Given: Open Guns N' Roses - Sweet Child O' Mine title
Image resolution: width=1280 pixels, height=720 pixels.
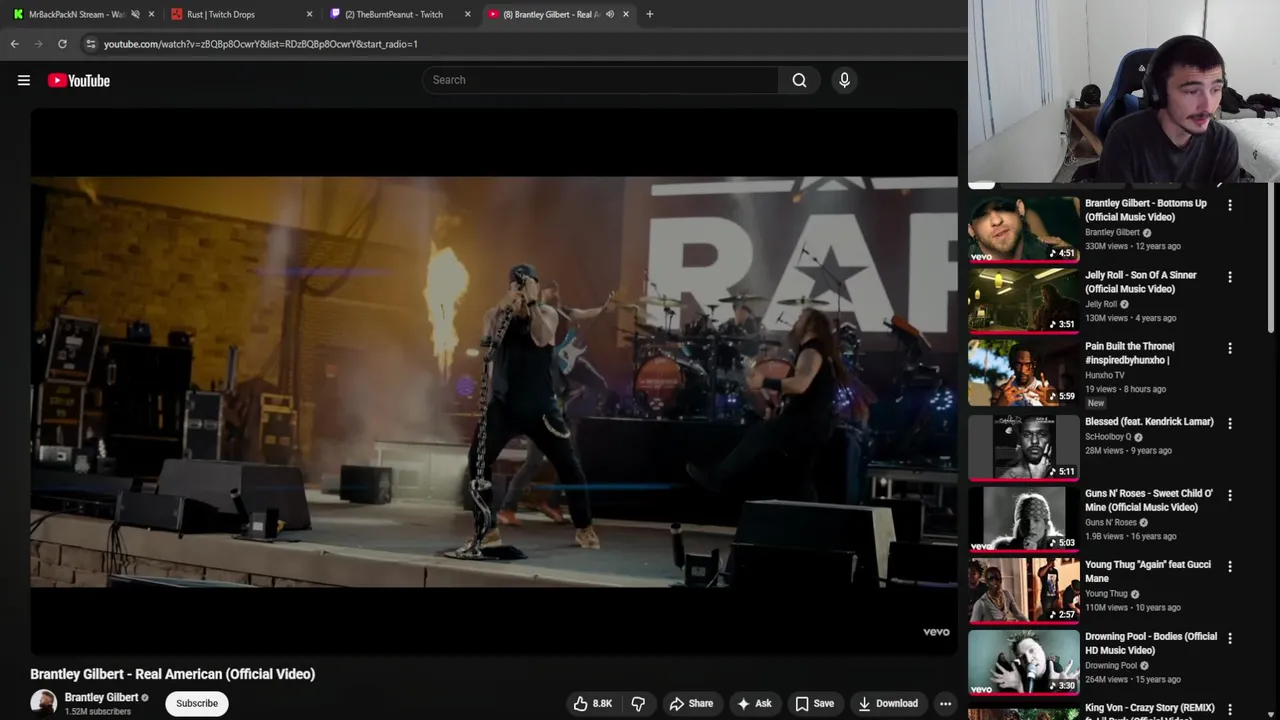Looking at the screenshot, I should pyautogui.click(x=1149, y=500).
